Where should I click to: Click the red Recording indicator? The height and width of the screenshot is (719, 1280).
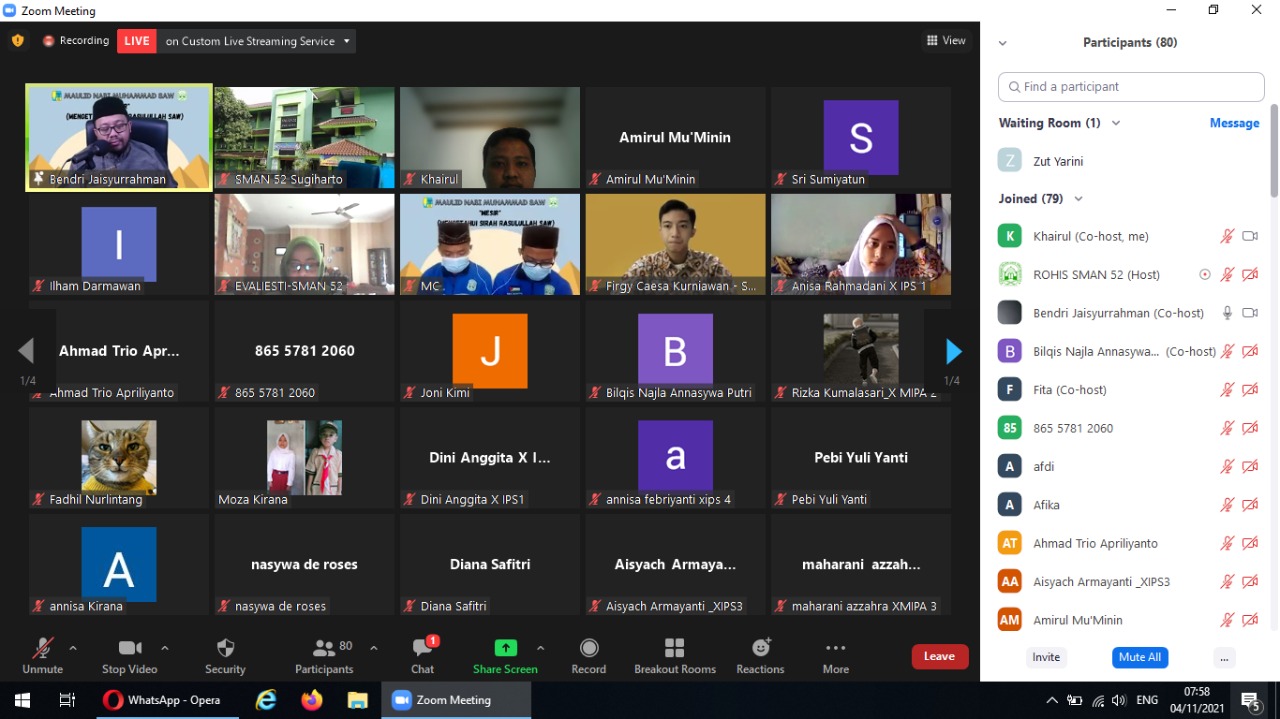76,41
